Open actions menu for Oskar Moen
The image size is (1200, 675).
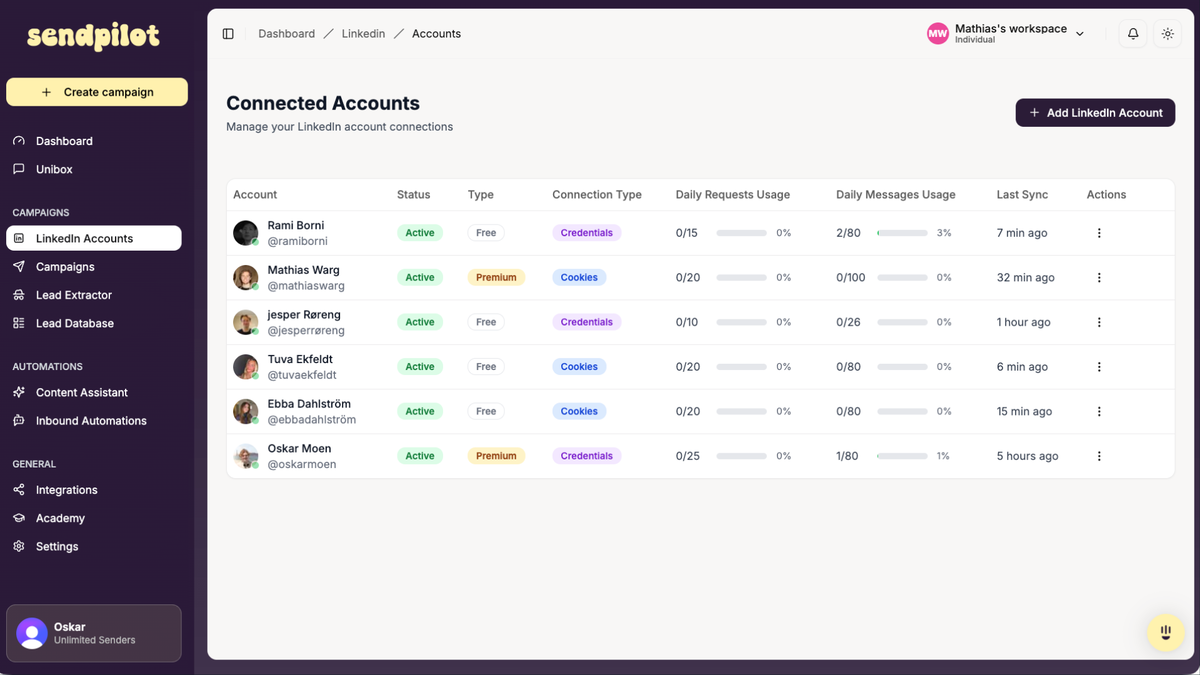(x=1099, y=456)
